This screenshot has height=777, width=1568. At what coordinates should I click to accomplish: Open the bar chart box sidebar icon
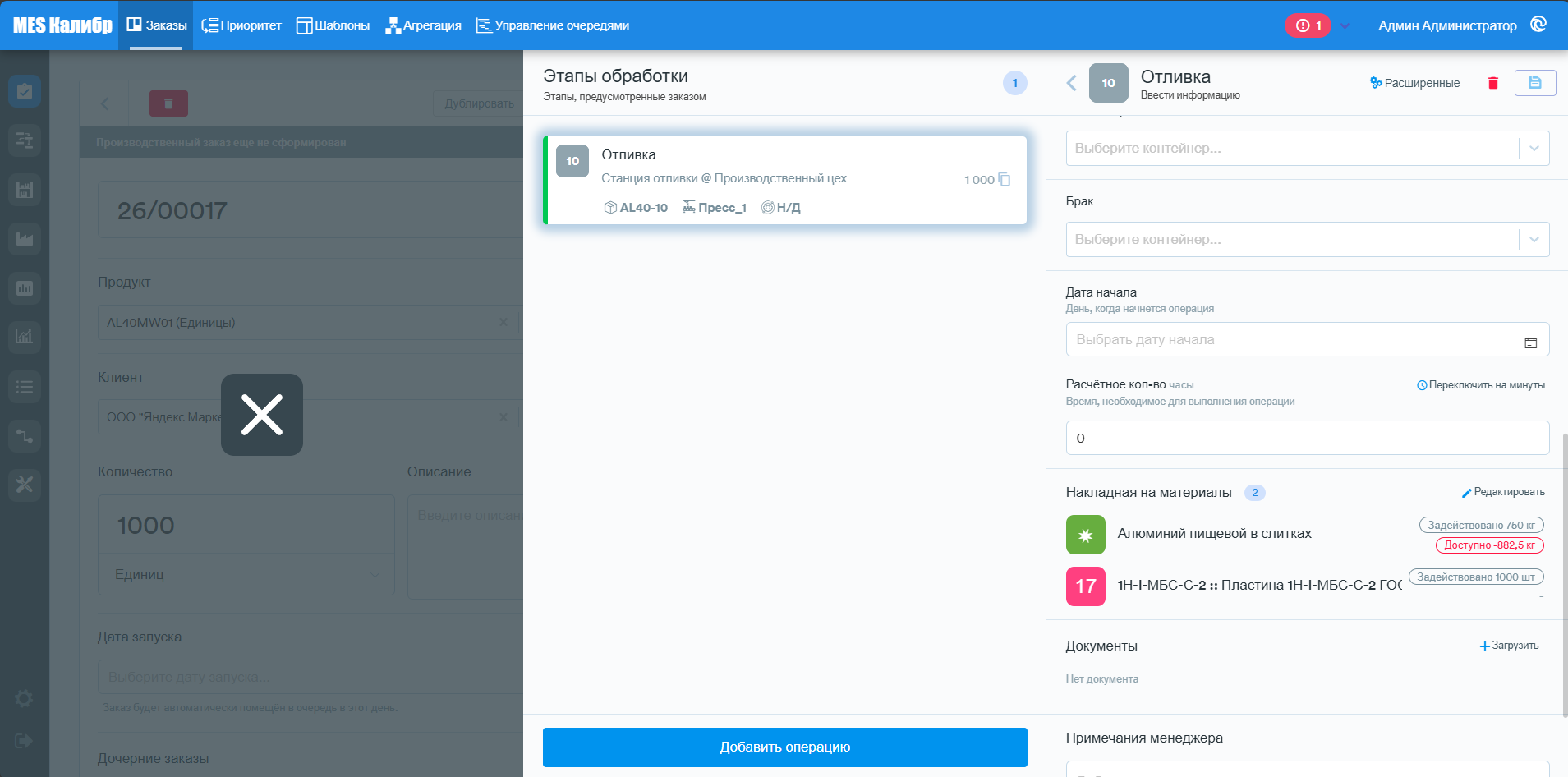pos(25,288)
